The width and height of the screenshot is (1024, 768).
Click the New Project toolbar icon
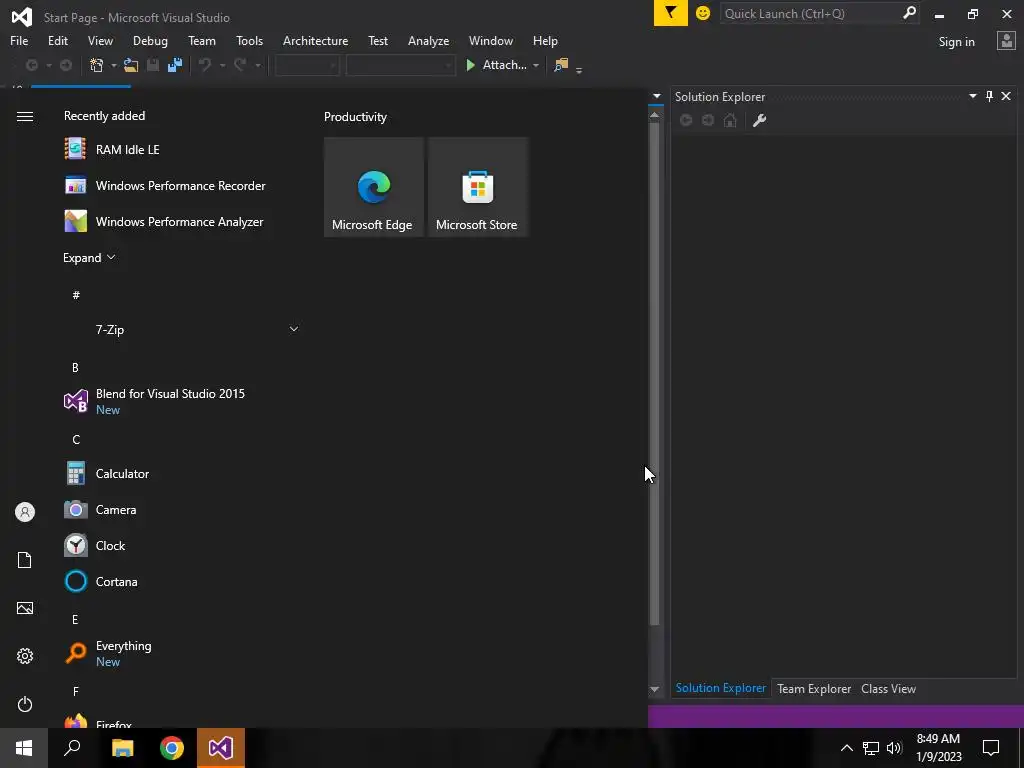(97, 65)
